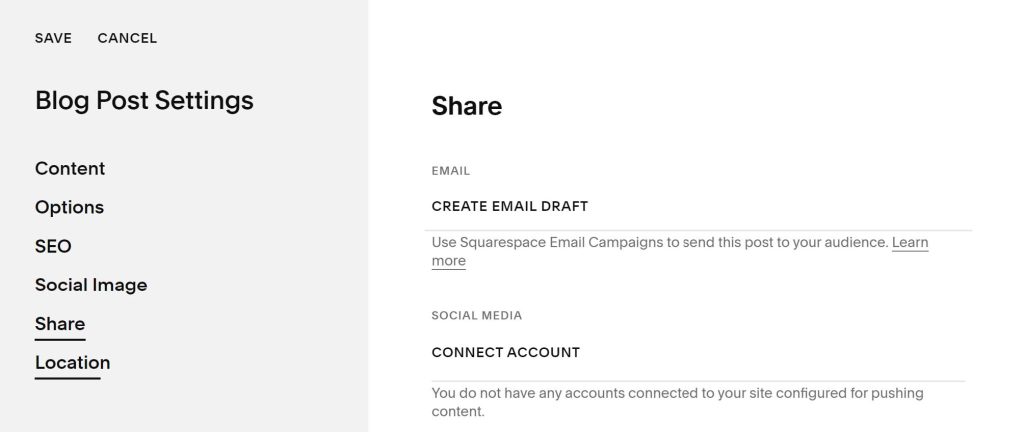Open the Location tab
Screen dimensions: 1024x432
[x=72, y=363]
